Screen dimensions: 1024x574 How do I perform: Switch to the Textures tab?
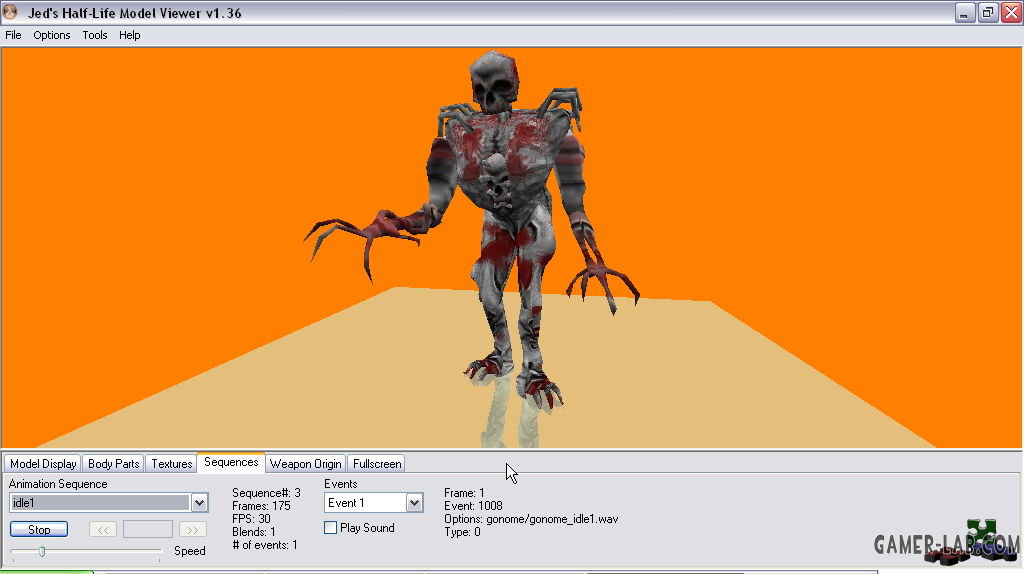(x=172, y=464)
